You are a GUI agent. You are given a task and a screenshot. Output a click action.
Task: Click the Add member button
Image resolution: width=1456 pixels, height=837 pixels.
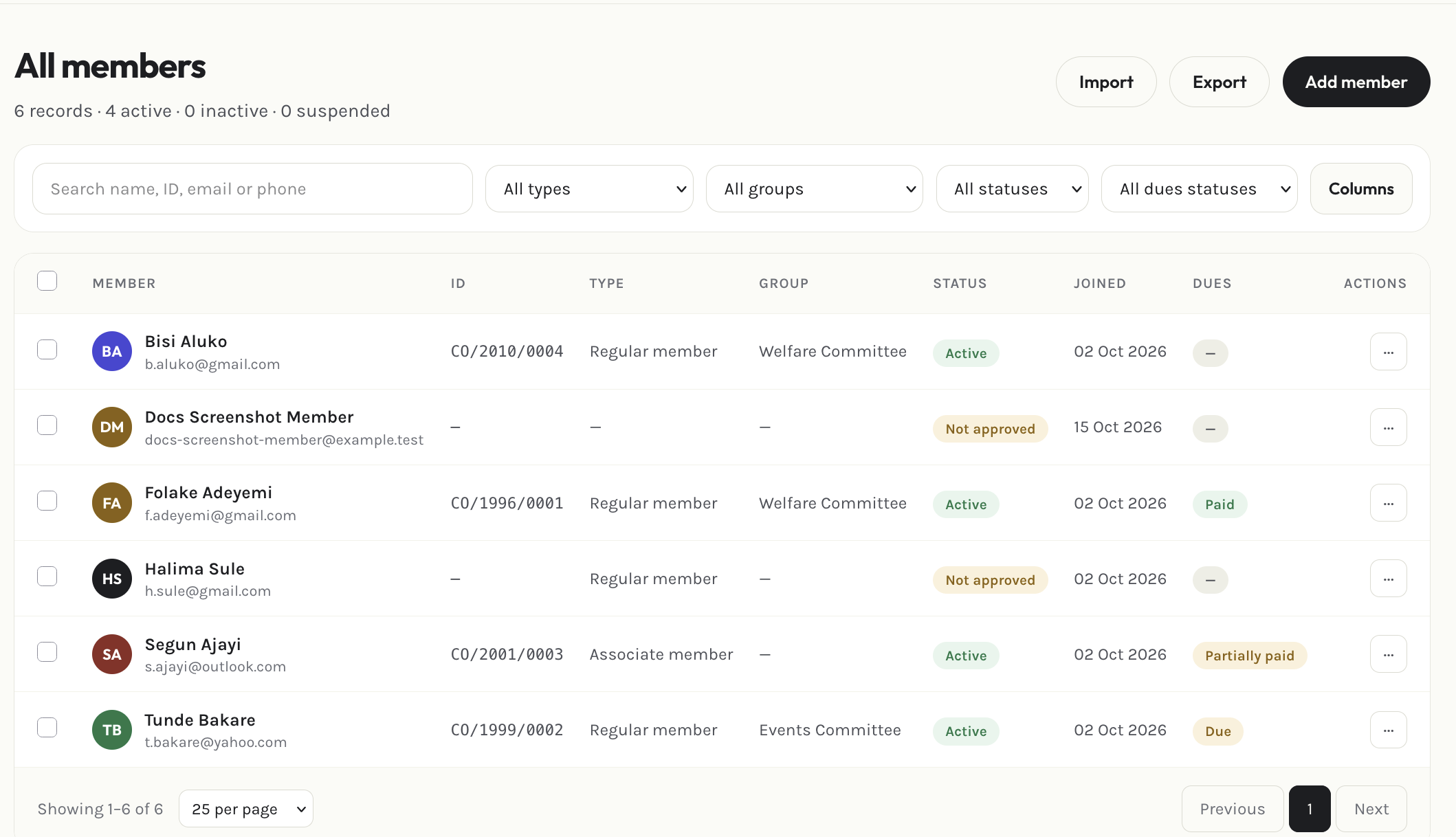pyautogui.click(x=1356, y=82)
